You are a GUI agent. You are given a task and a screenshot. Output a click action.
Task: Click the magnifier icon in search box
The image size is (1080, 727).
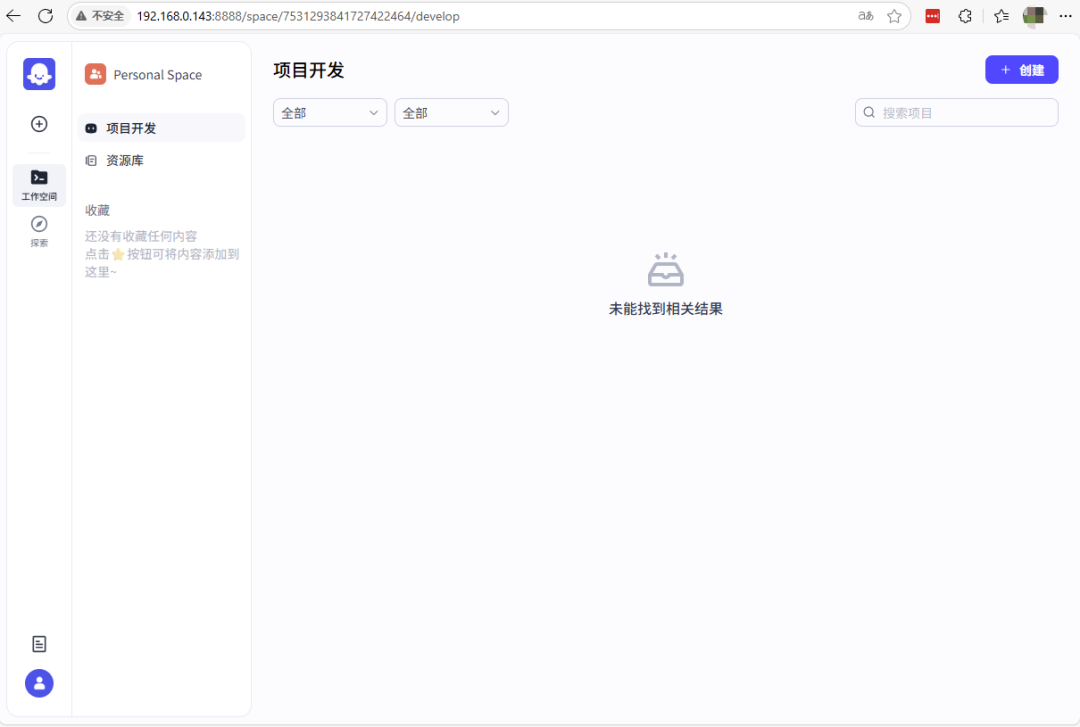coord(869,112)
